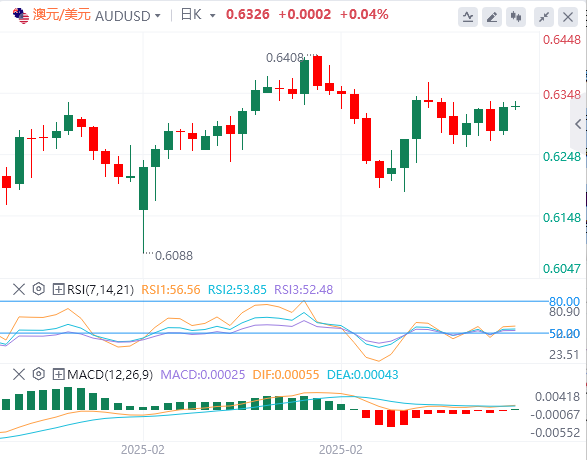This screenshot has height=460, width=587.
Task: Expand the right side panel arrow
Action: click(578, 124)
